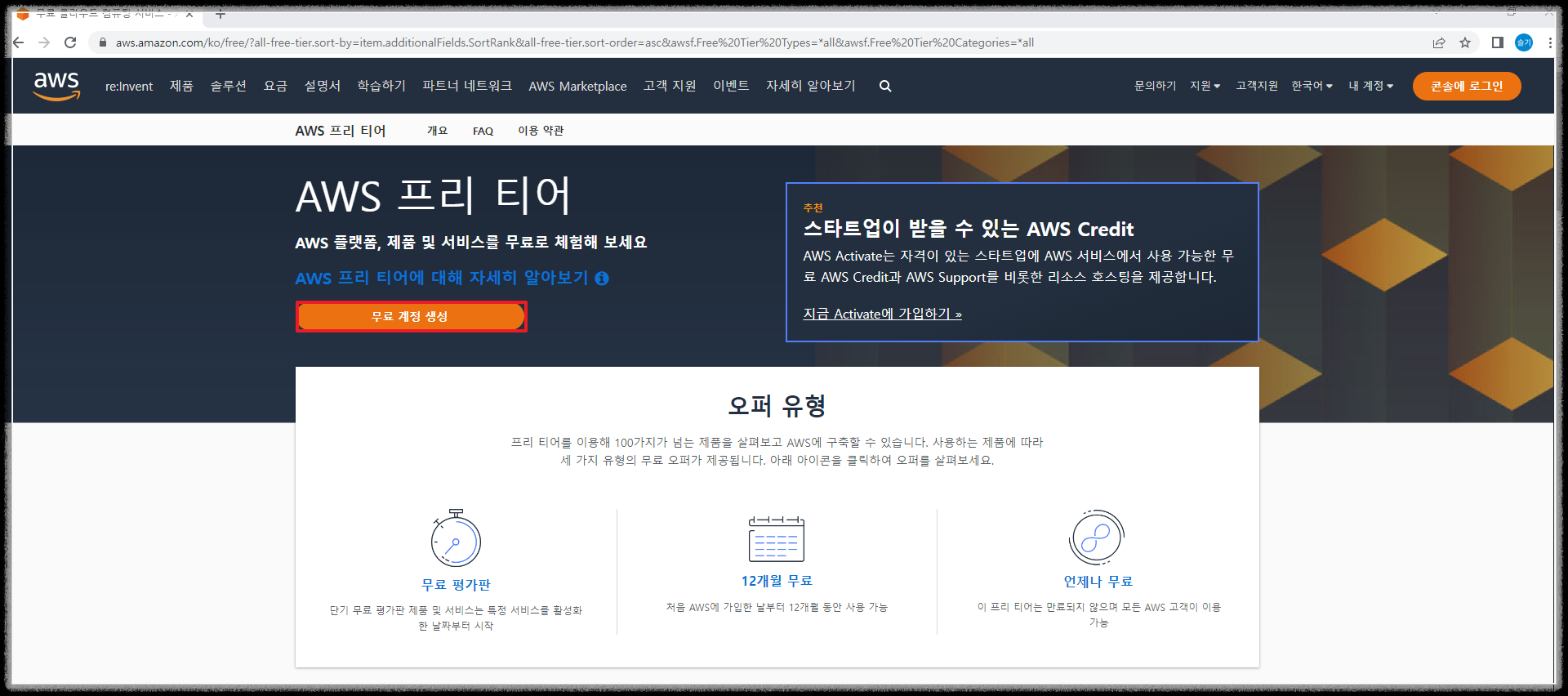Select the 언제나 무료 infinity icon
The image size is (1568, 696).
(1097, 538)
